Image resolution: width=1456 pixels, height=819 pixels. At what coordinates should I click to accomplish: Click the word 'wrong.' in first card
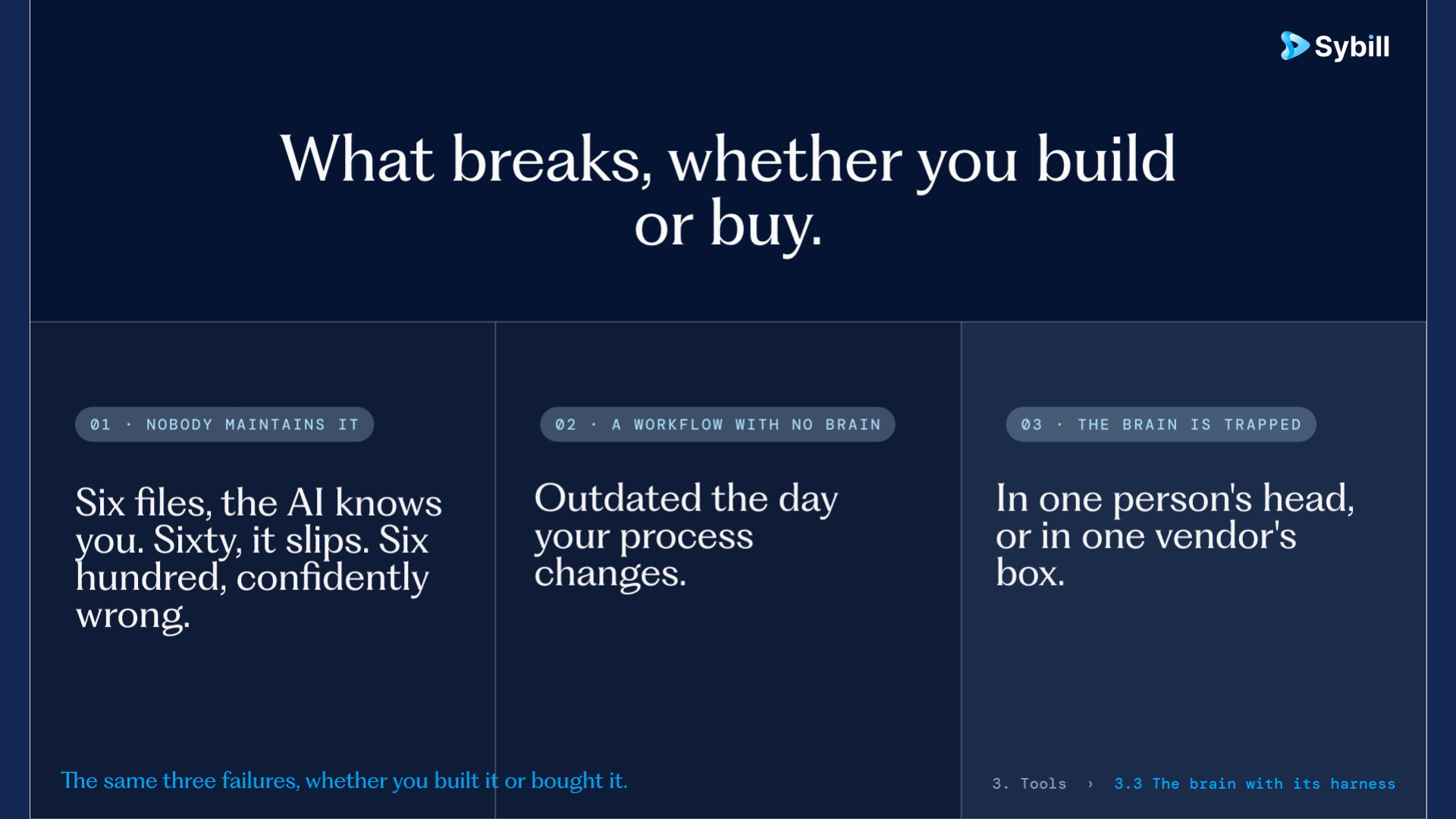point(133,616)
